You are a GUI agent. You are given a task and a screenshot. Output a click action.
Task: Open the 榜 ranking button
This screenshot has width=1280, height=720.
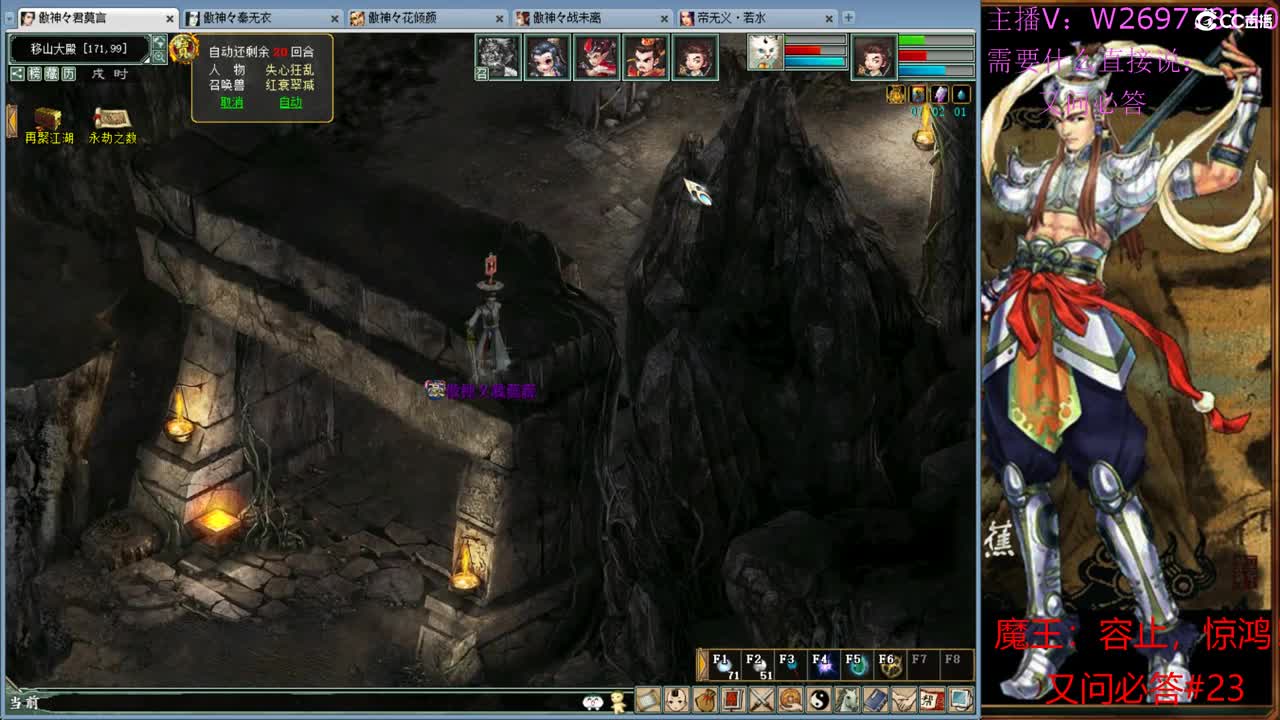pos(35,73)
